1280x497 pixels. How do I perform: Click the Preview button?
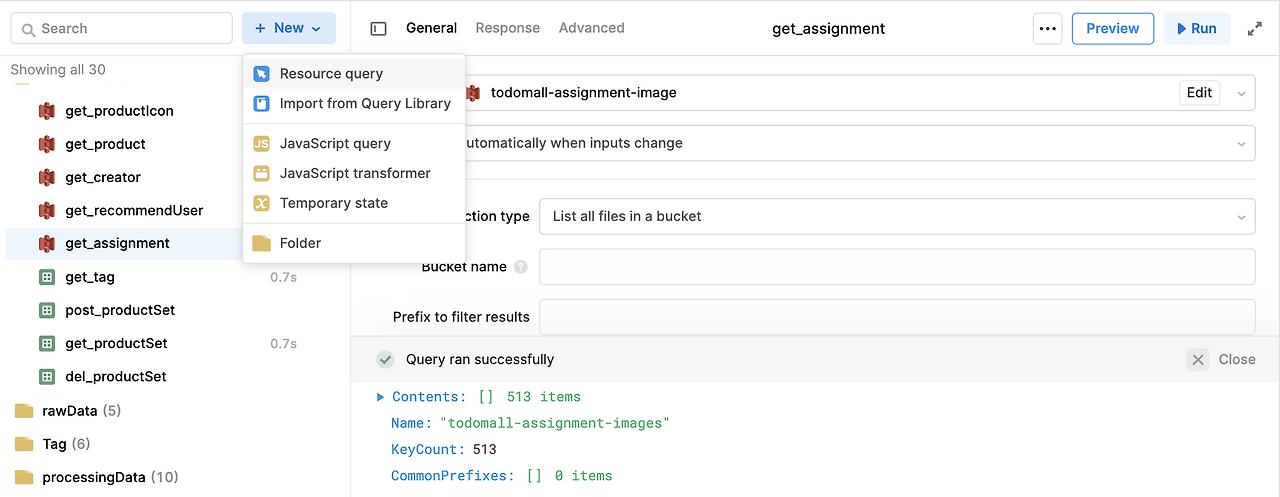point(1112,29)
